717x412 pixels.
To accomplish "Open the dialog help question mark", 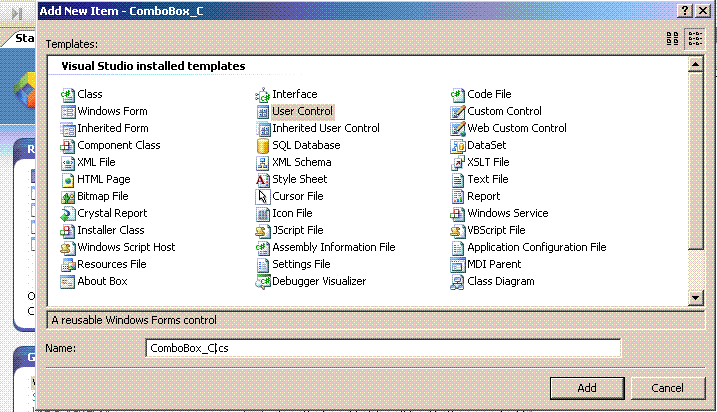I will [x=685, y=11].
